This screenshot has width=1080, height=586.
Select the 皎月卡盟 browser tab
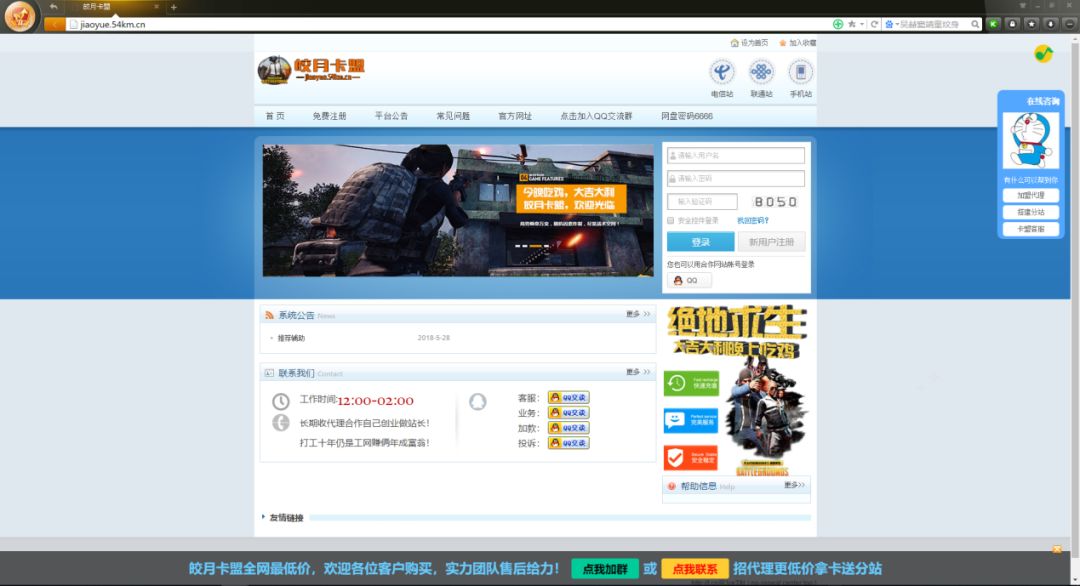[114, 7]
